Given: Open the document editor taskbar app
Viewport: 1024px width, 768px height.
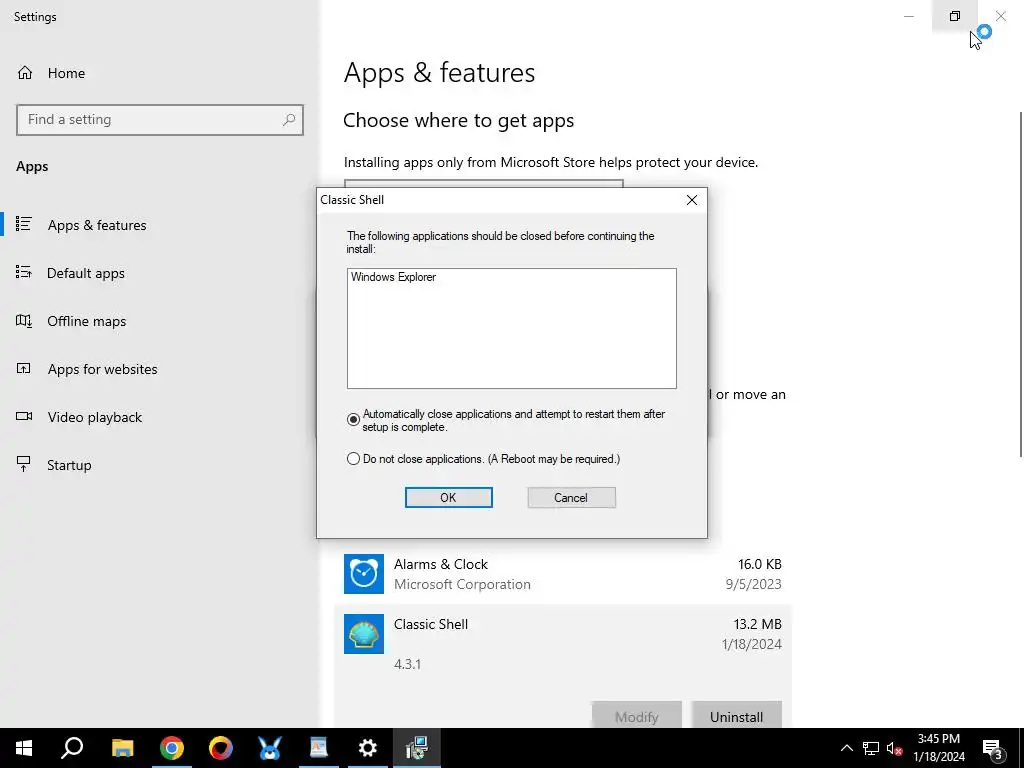Looking at the screenshot, I should (x=319, y=748).
